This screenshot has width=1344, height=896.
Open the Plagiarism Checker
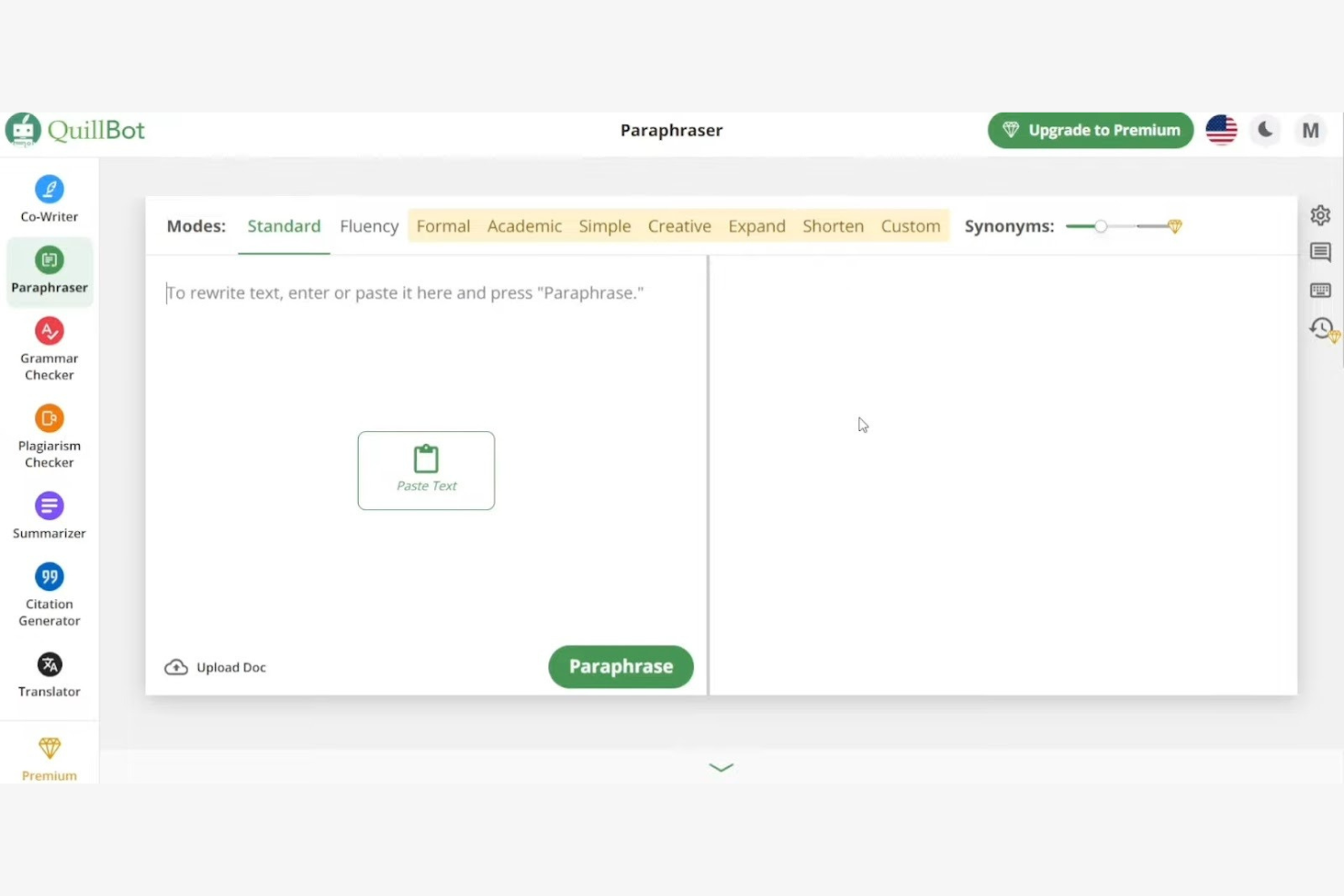tap(49, 436)
